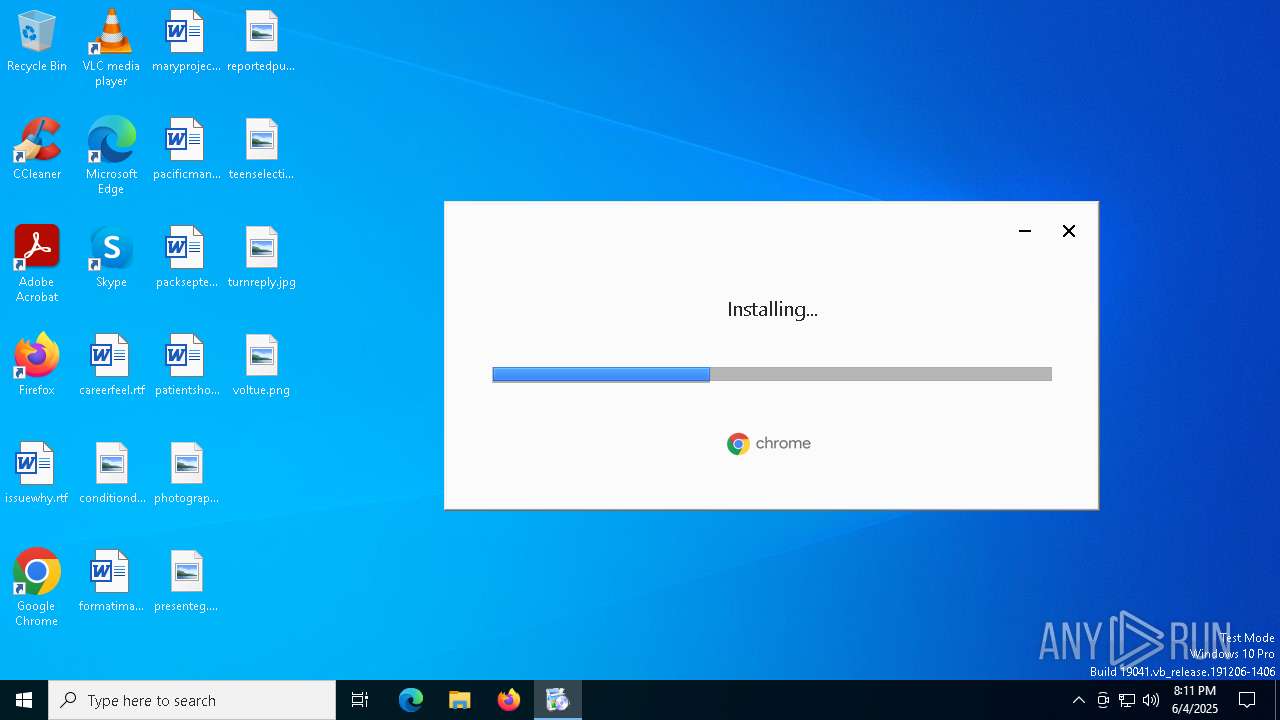Launch Microsoft Edge desktop shortcut
The height and width of the screenshot is (720, 1280).
(111, 156)
